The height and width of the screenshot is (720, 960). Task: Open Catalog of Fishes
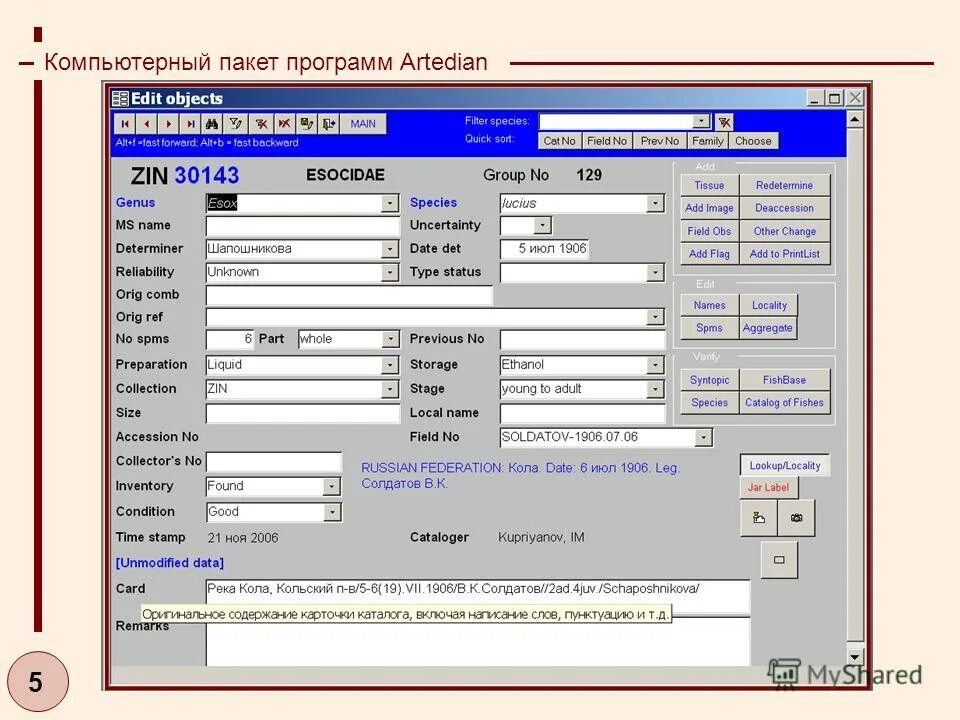coord(784,403)
